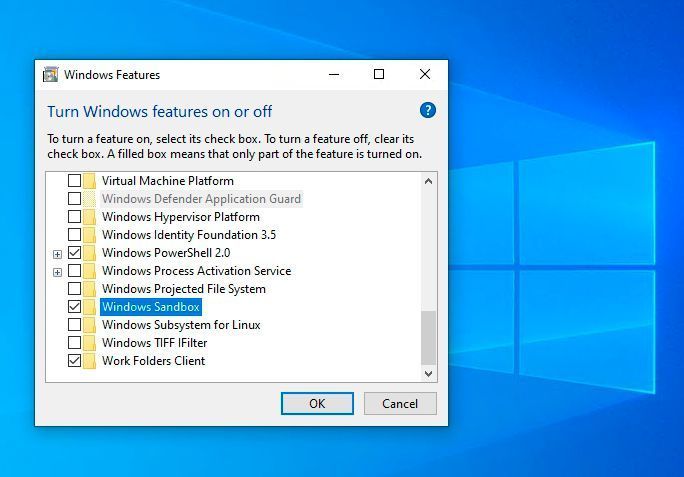This screenshot has height=477, width=684.
Task: Select the Windows Subsystem for Linux label
Action: [x=181, y=325]
